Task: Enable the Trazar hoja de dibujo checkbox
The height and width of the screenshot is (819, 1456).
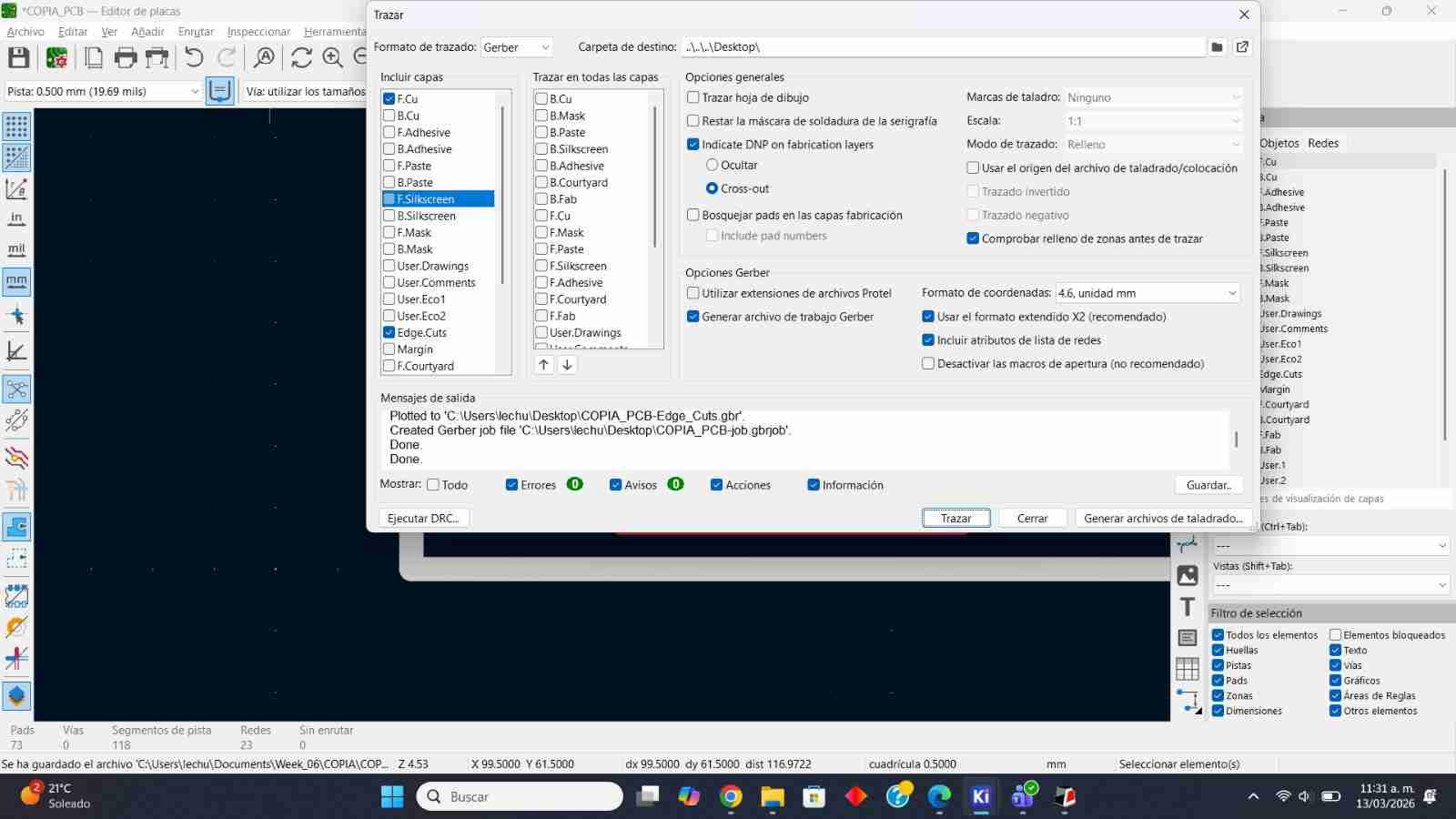Action: tap(693, 97)
